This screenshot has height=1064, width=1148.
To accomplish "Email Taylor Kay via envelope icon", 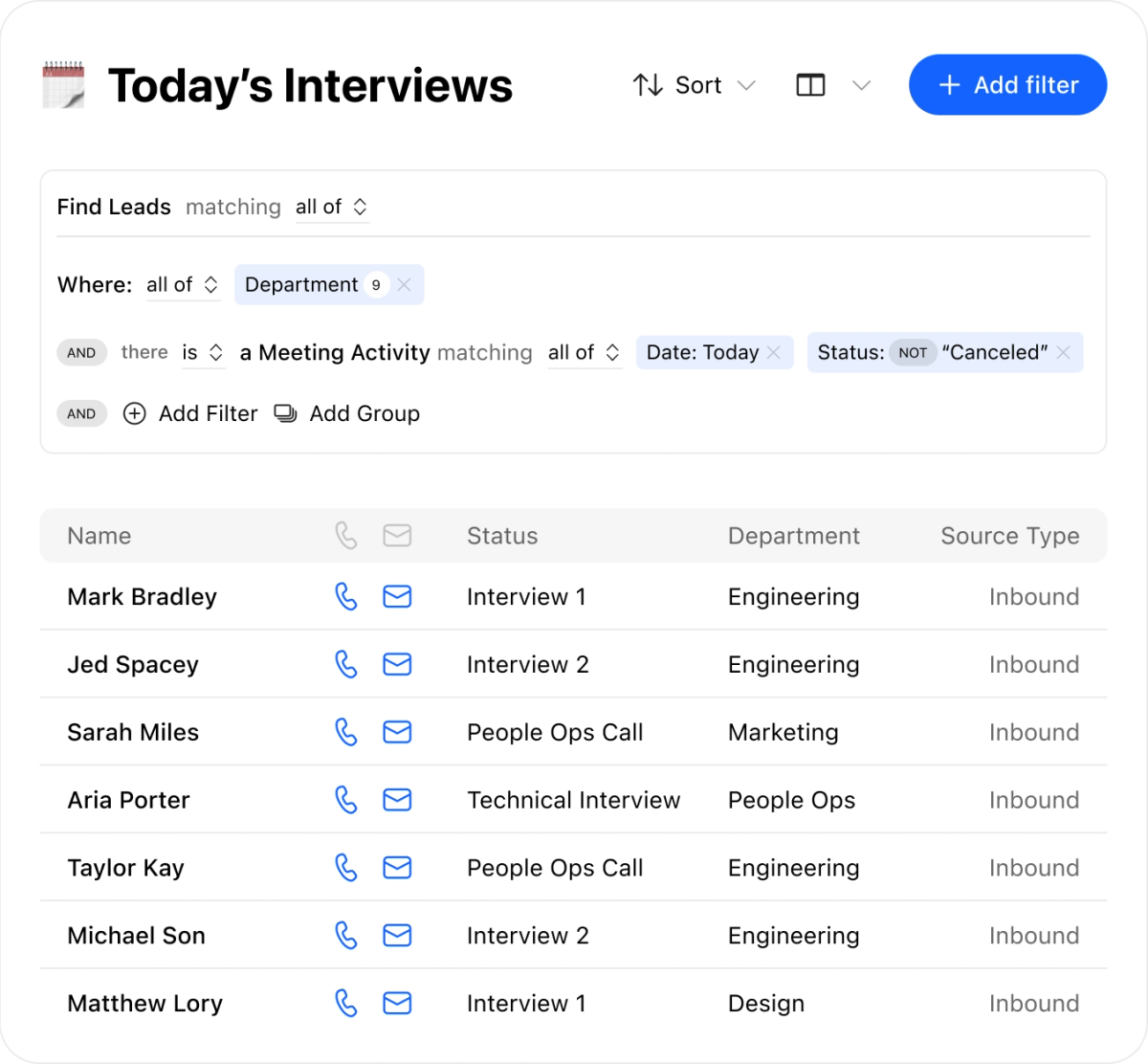I will pos(397,868).
